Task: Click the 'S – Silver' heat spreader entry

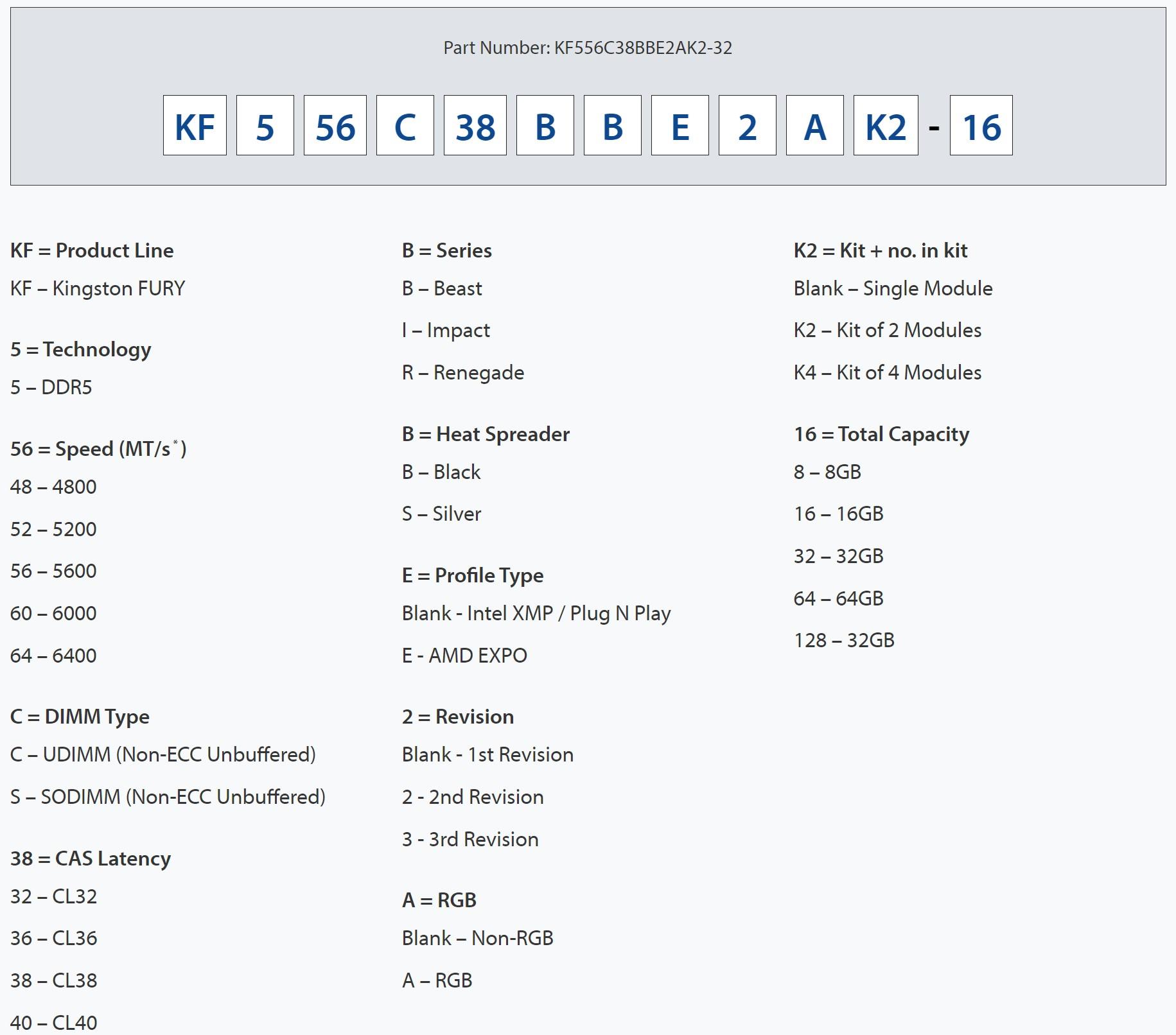Action: (441, 514)
